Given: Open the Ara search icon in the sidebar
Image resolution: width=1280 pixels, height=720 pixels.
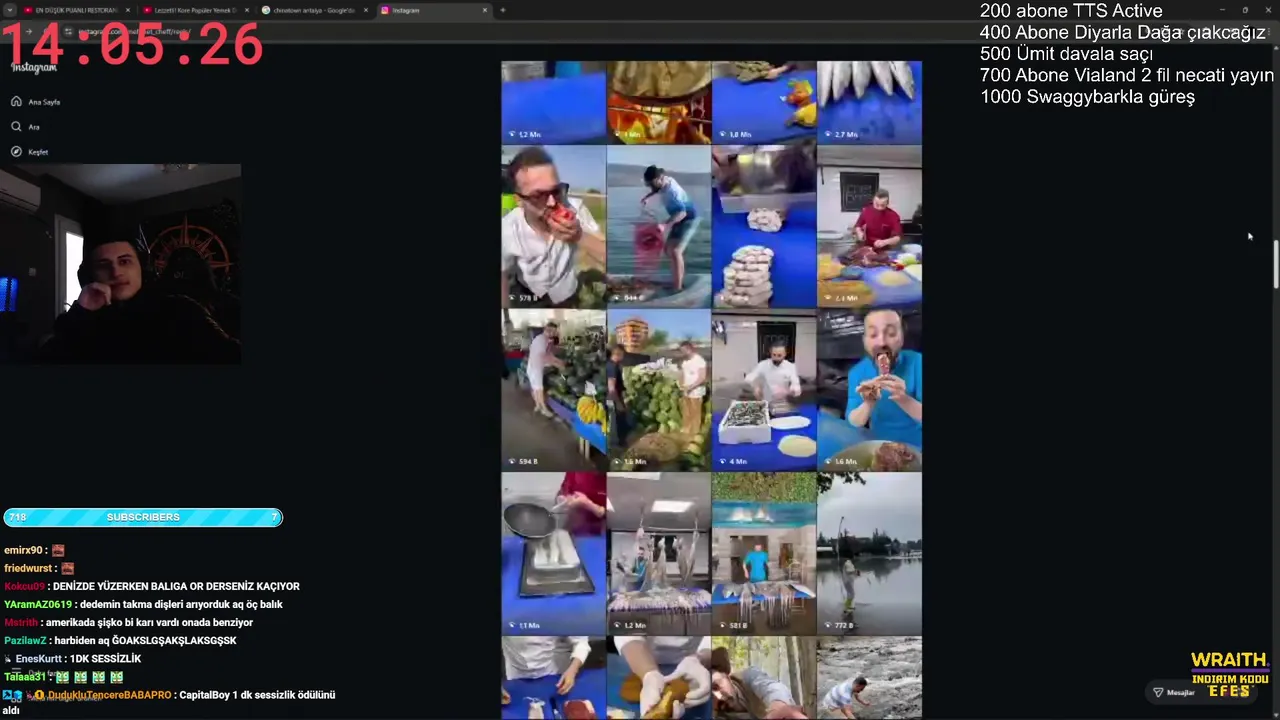Looking at the screenshot, I should click(16, 127).
